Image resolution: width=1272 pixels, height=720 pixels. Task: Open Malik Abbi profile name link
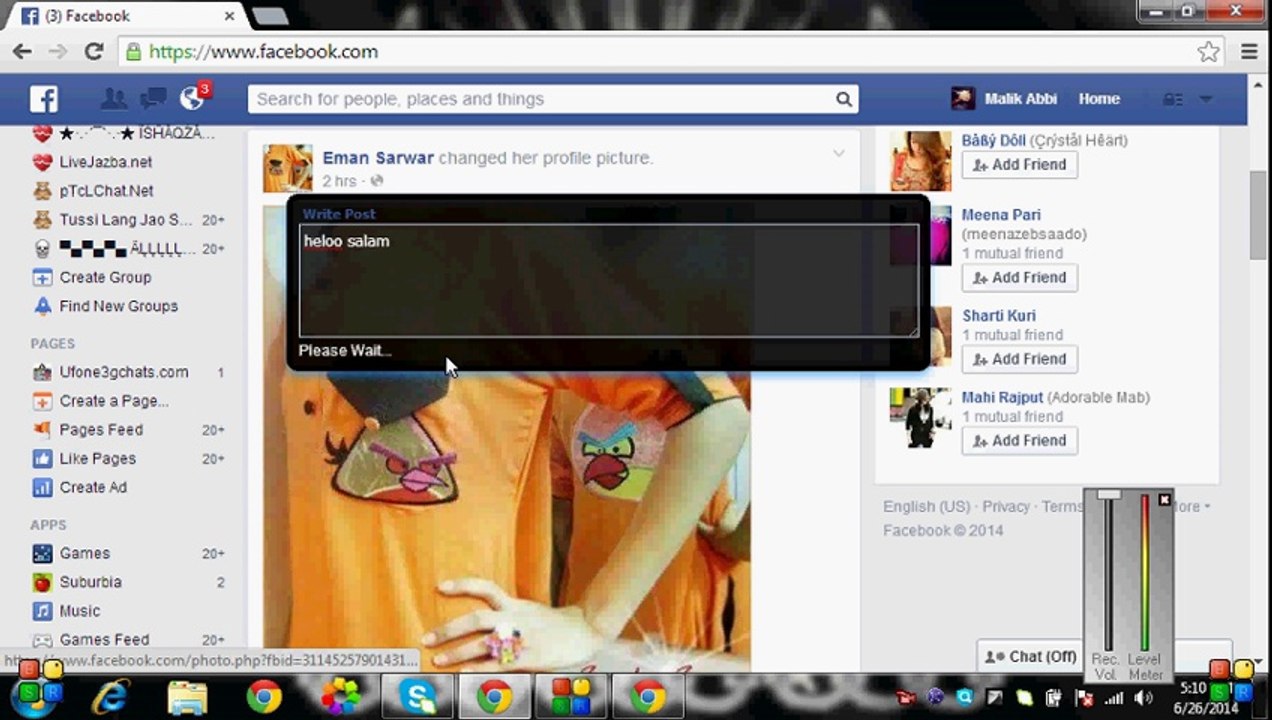pos(1022,99)
